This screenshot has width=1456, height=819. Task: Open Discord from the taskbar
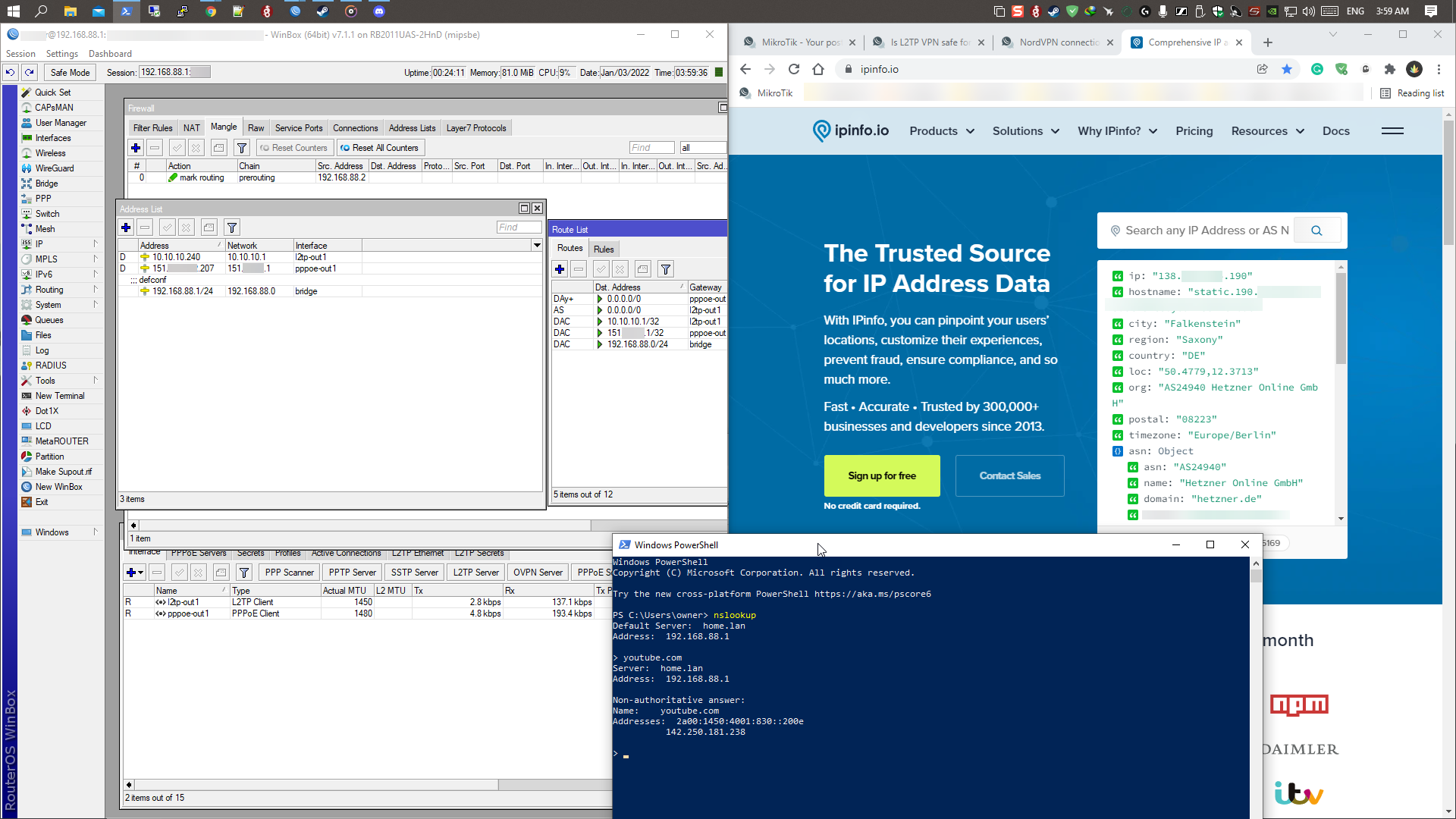(x=379, y=11)
